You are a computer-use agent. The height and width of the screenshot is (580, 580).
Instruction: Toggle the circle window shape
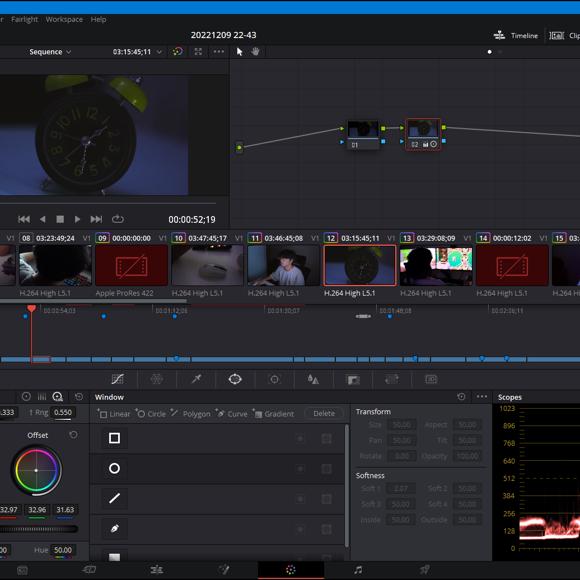tap(114, 469)
